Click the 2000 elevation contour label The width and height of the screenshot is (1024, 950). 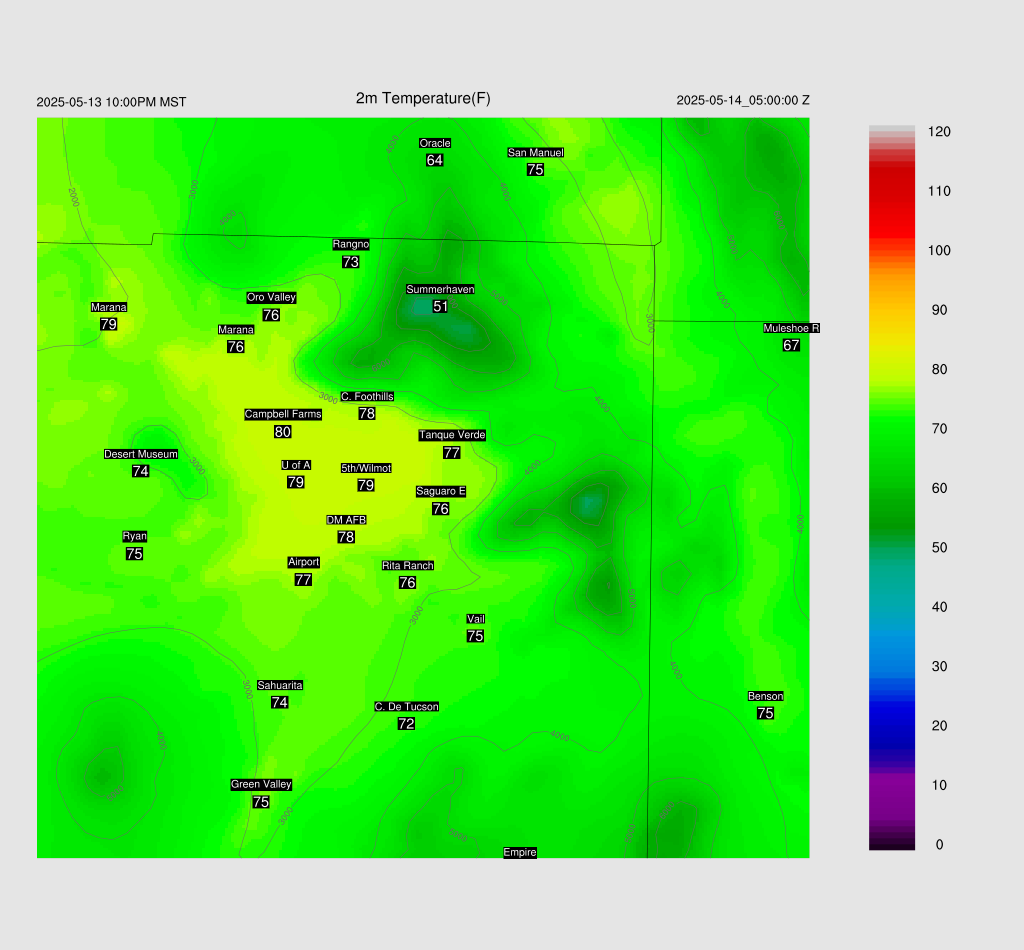pos(73,197)
